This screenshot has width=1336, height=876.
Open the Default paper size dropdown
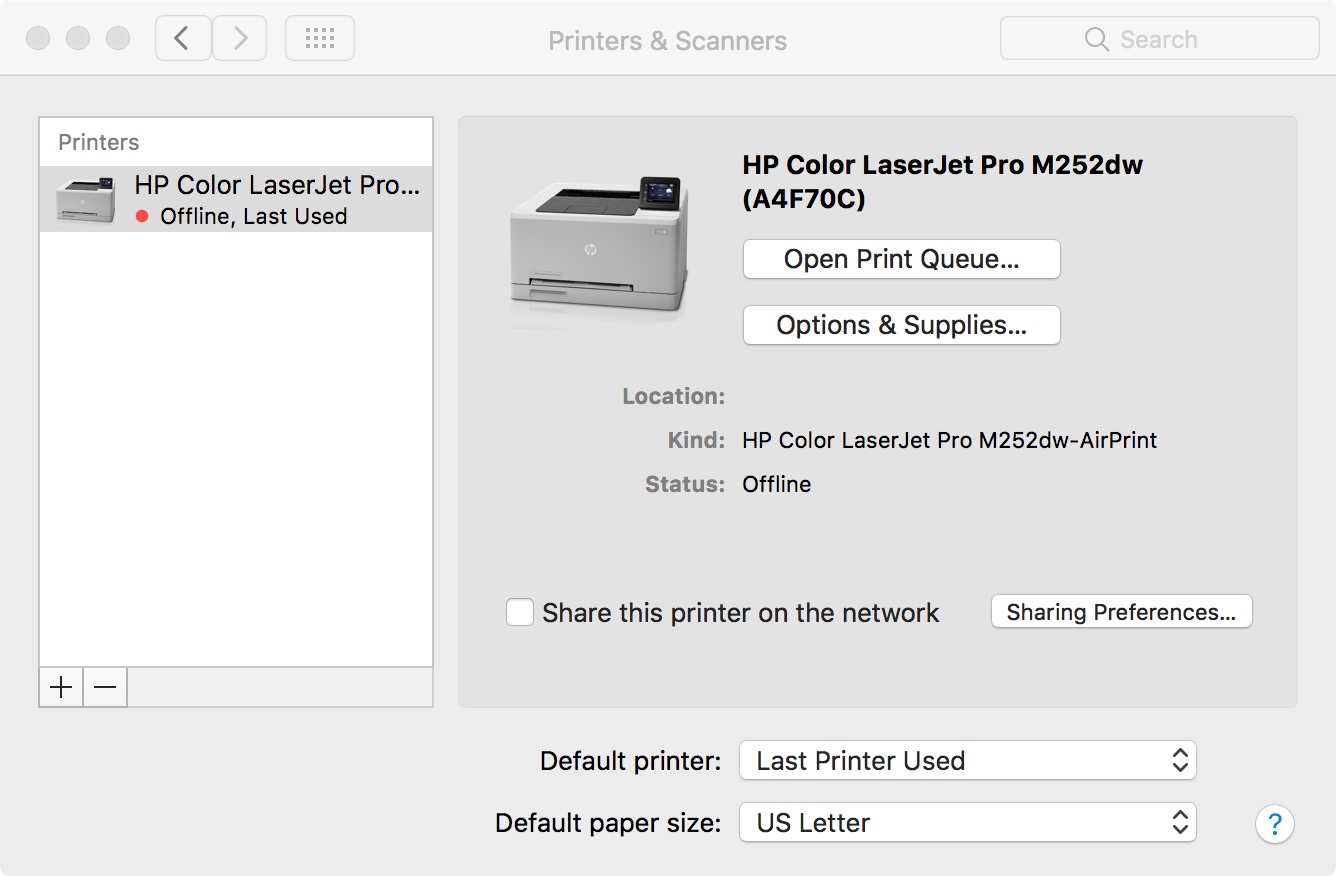tap(967, 823)
